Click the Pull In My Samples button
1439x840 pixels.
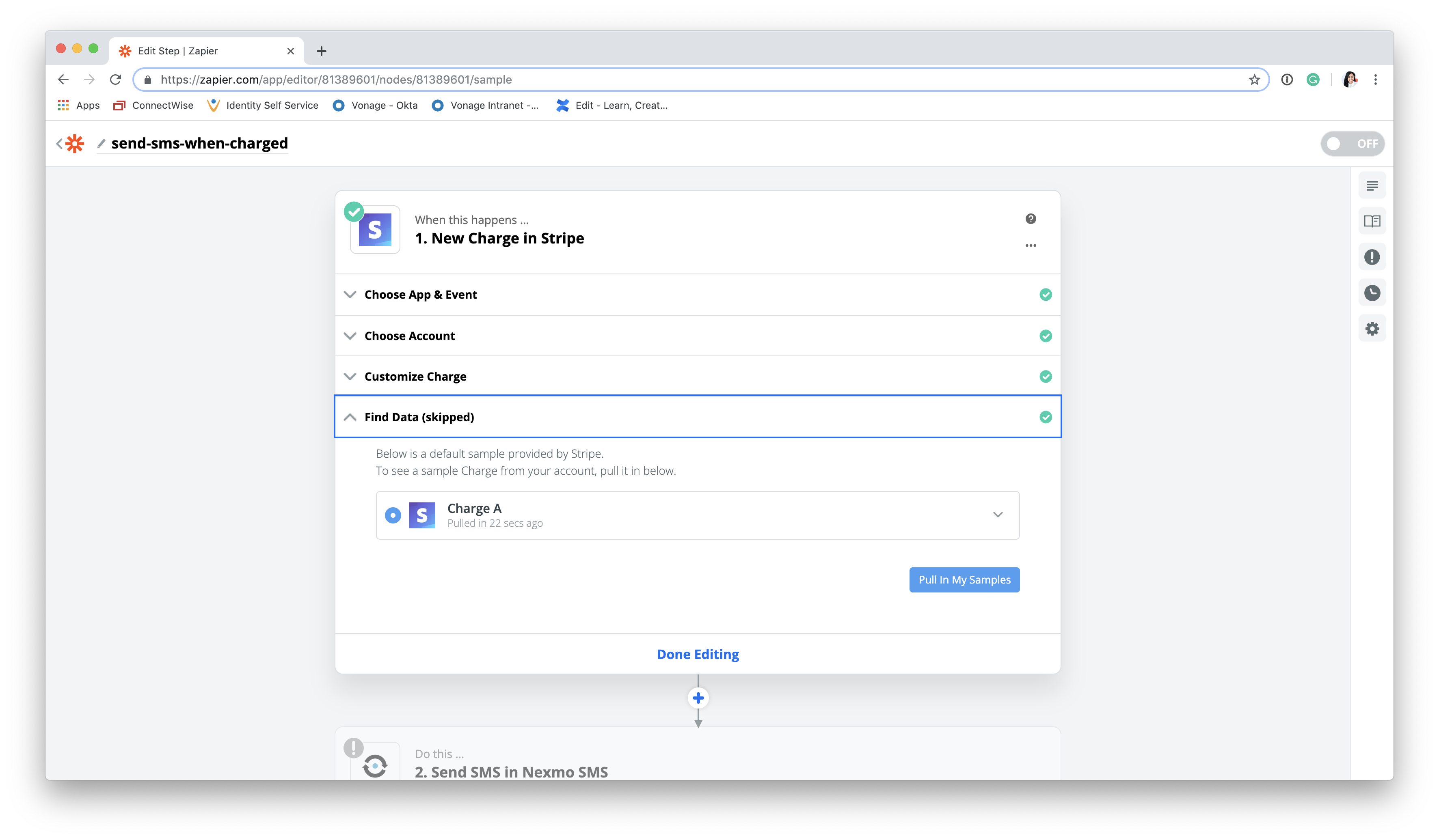[x=964, y=579]
